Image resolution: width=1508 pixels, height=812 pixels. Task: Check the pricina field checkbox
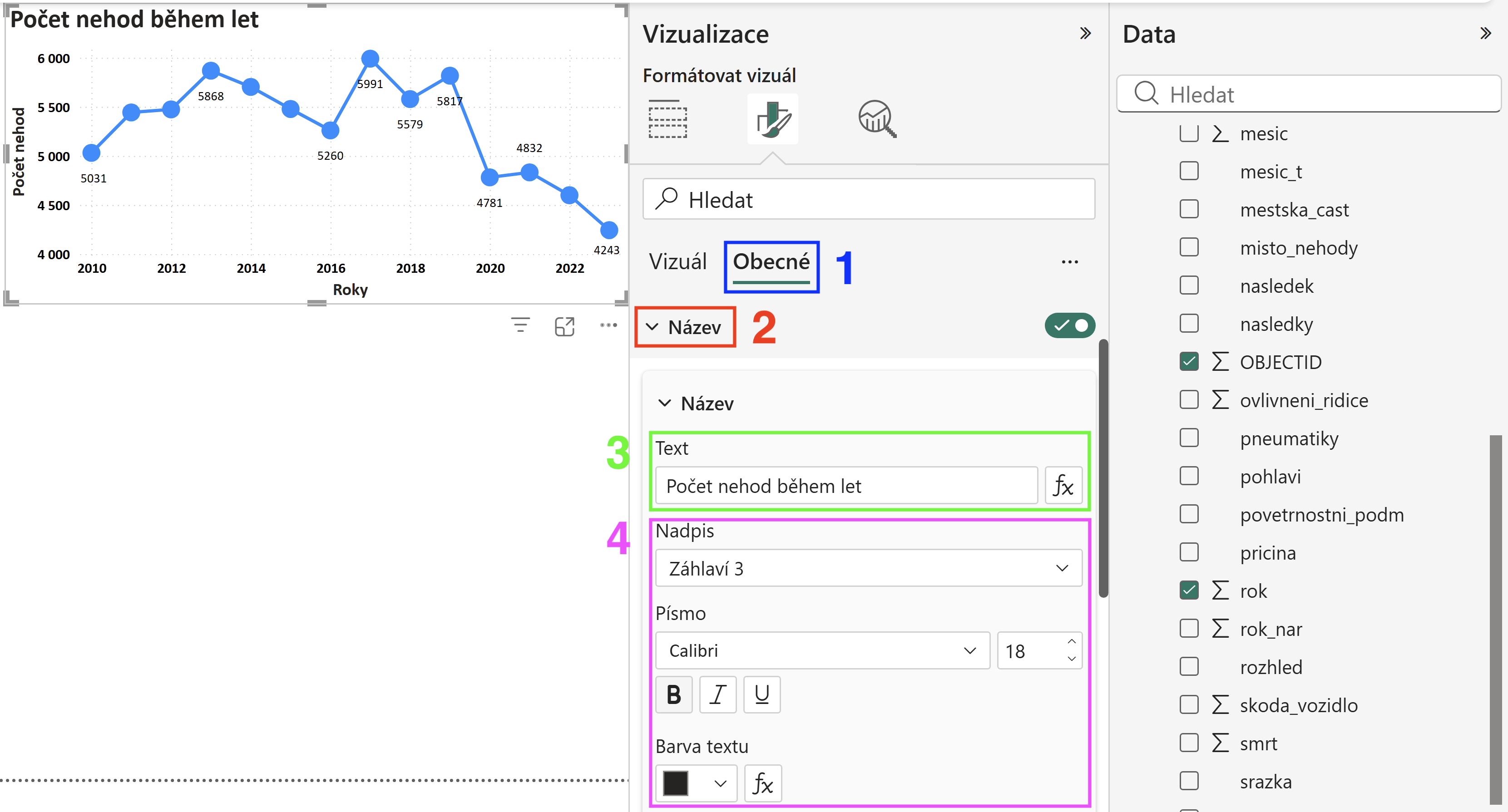[x=1189, y=552]
